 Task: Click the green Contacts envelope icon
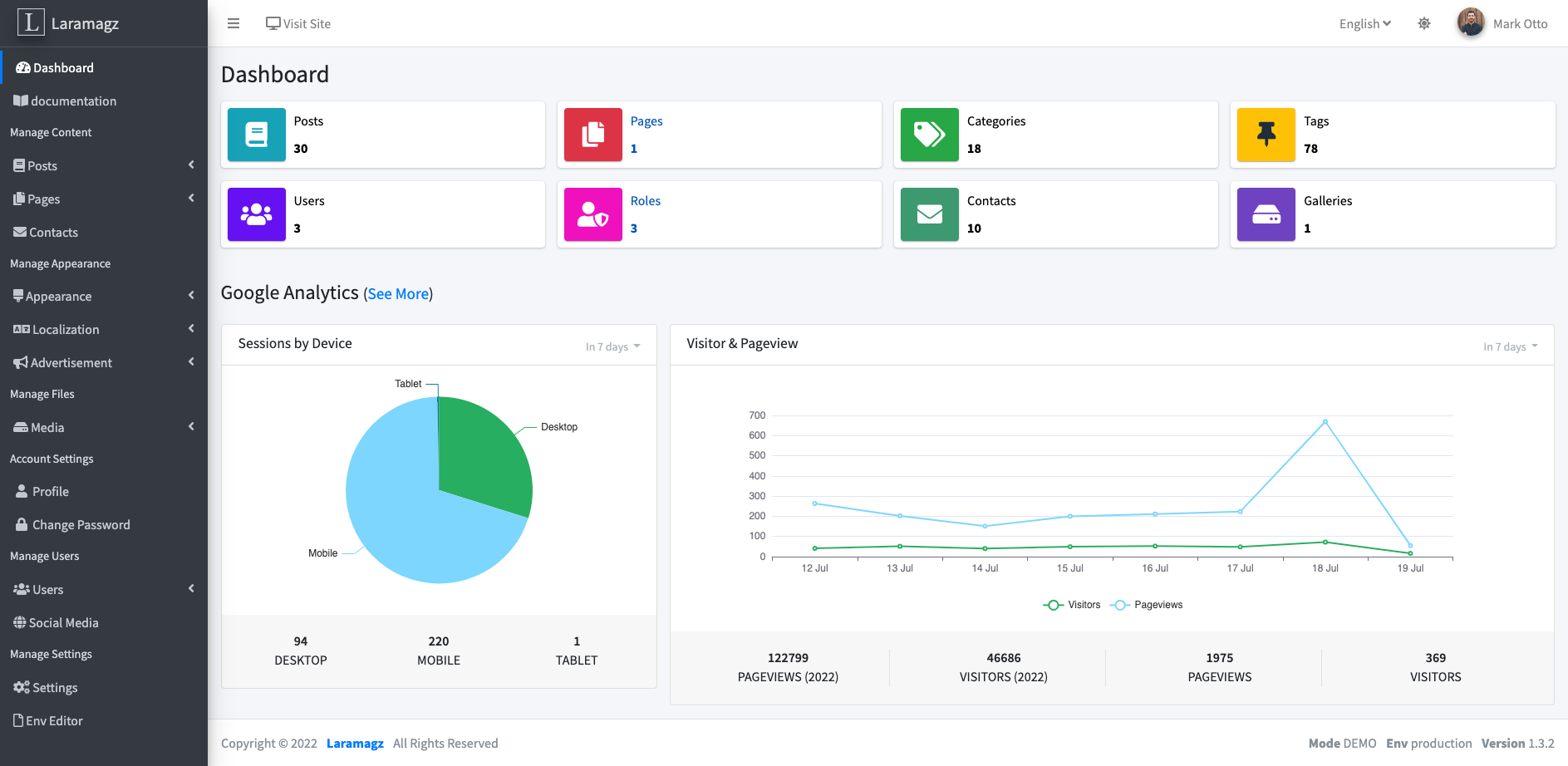930,214
